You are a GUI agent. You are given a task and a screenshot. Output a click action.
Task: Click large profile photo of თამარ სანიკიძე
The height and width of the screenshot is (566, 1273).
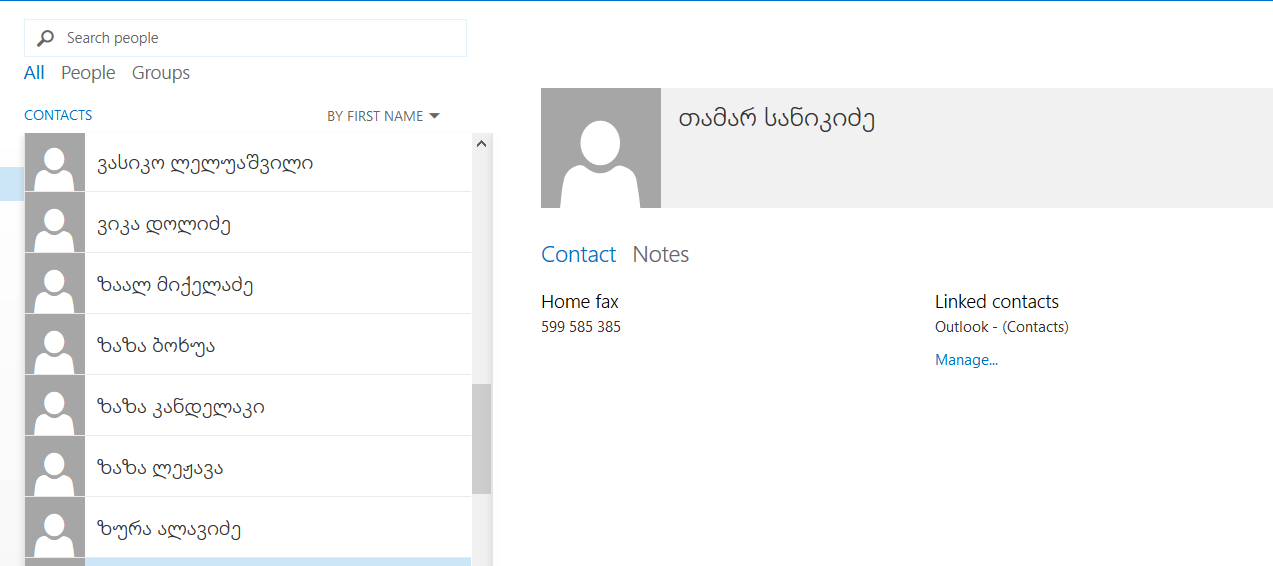tap(600, 148)
